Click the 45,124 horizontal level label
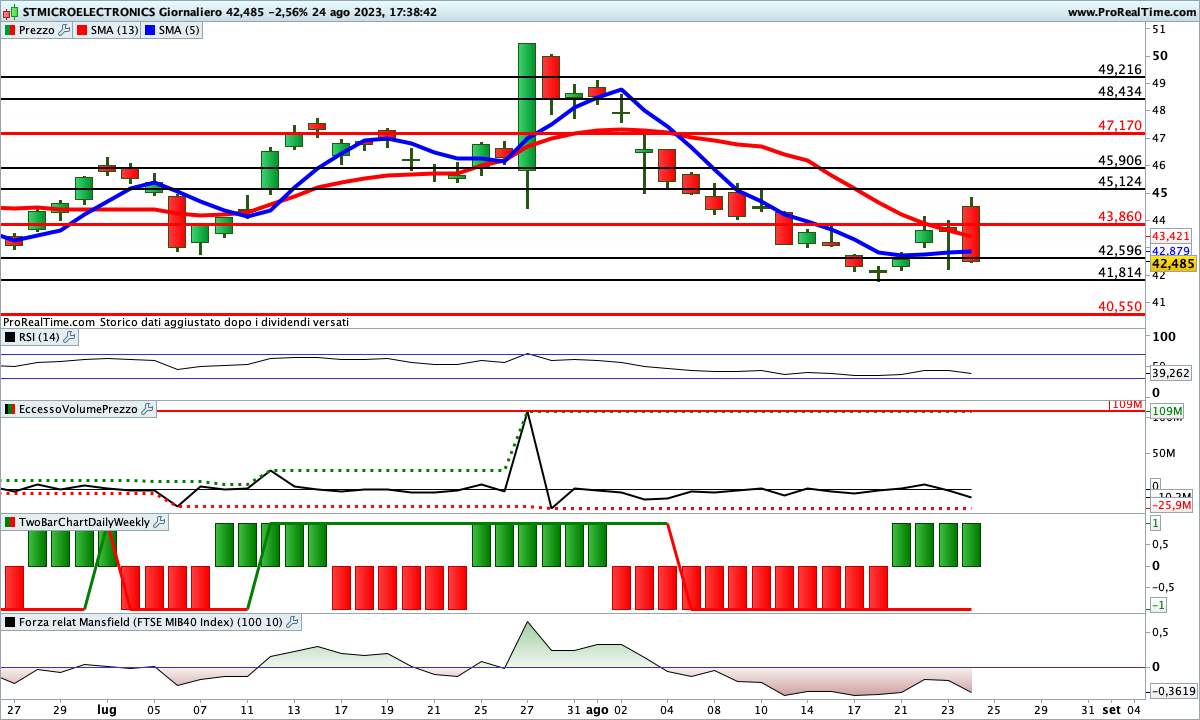The image size is (1200, 720). (x=1120, y=181)
